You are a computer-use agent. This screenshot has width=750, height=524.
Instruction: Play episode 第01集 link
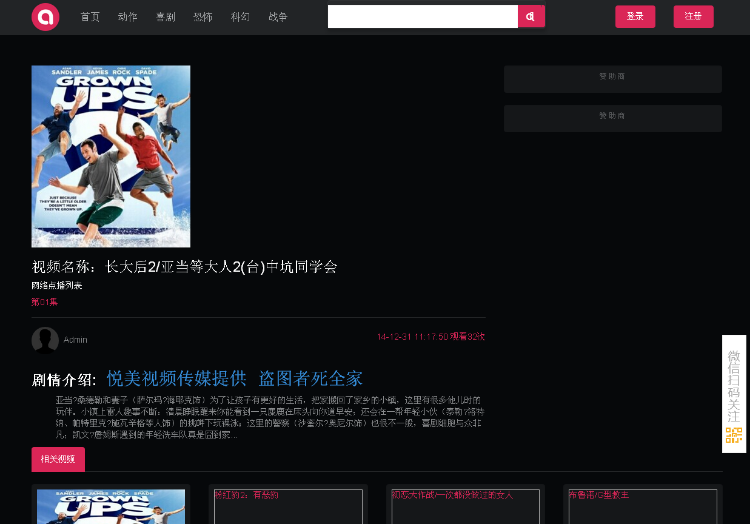pyautogui.click(x=44, y=302)
